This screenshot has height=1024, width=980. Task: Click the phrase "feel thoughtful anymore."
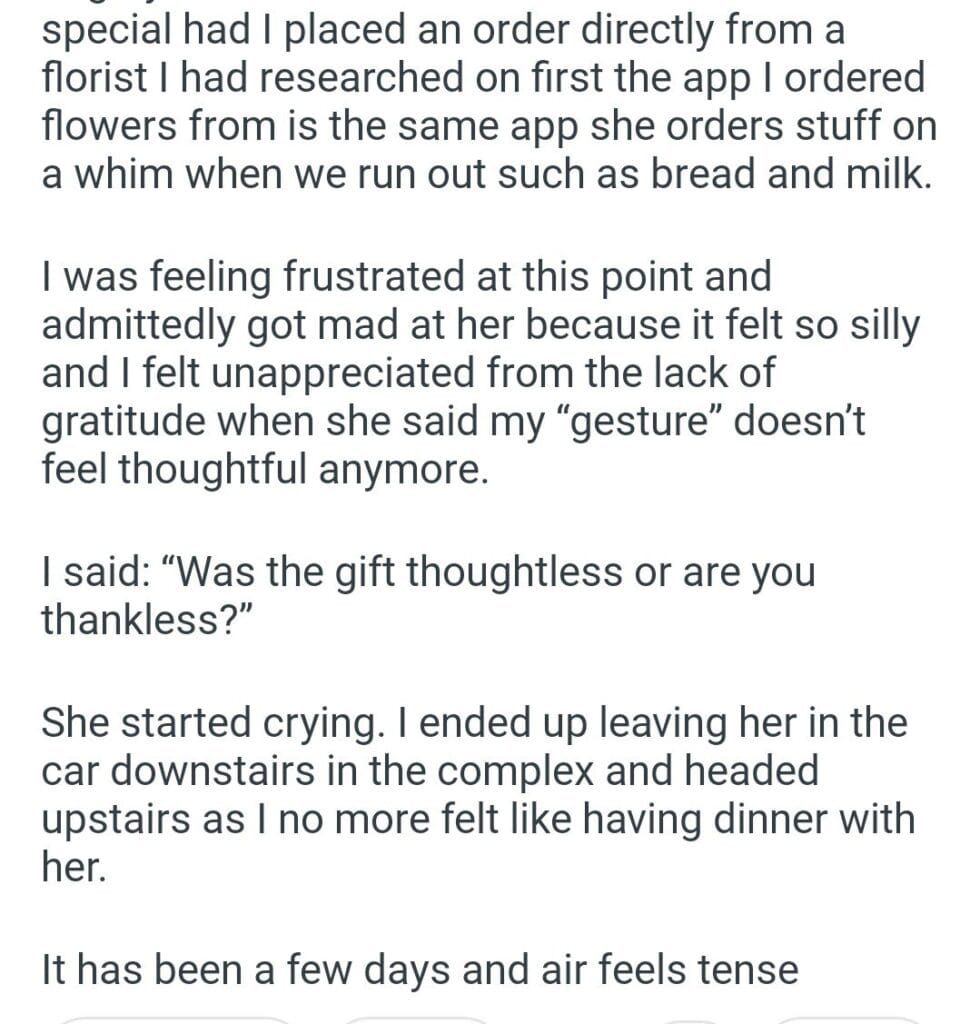click(x=265, y=469)
